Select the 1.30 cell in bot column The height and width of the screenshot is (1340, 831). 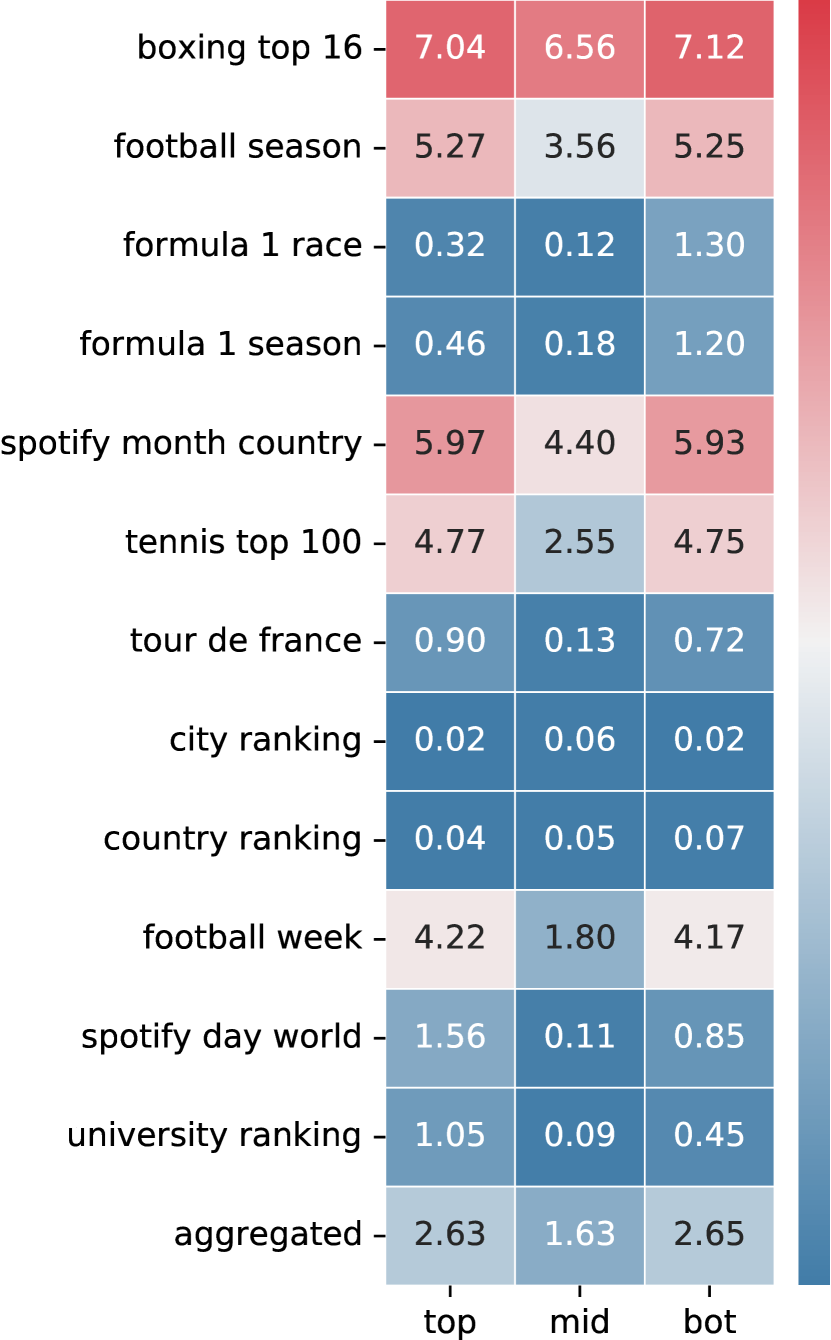(x=709, y=245)
